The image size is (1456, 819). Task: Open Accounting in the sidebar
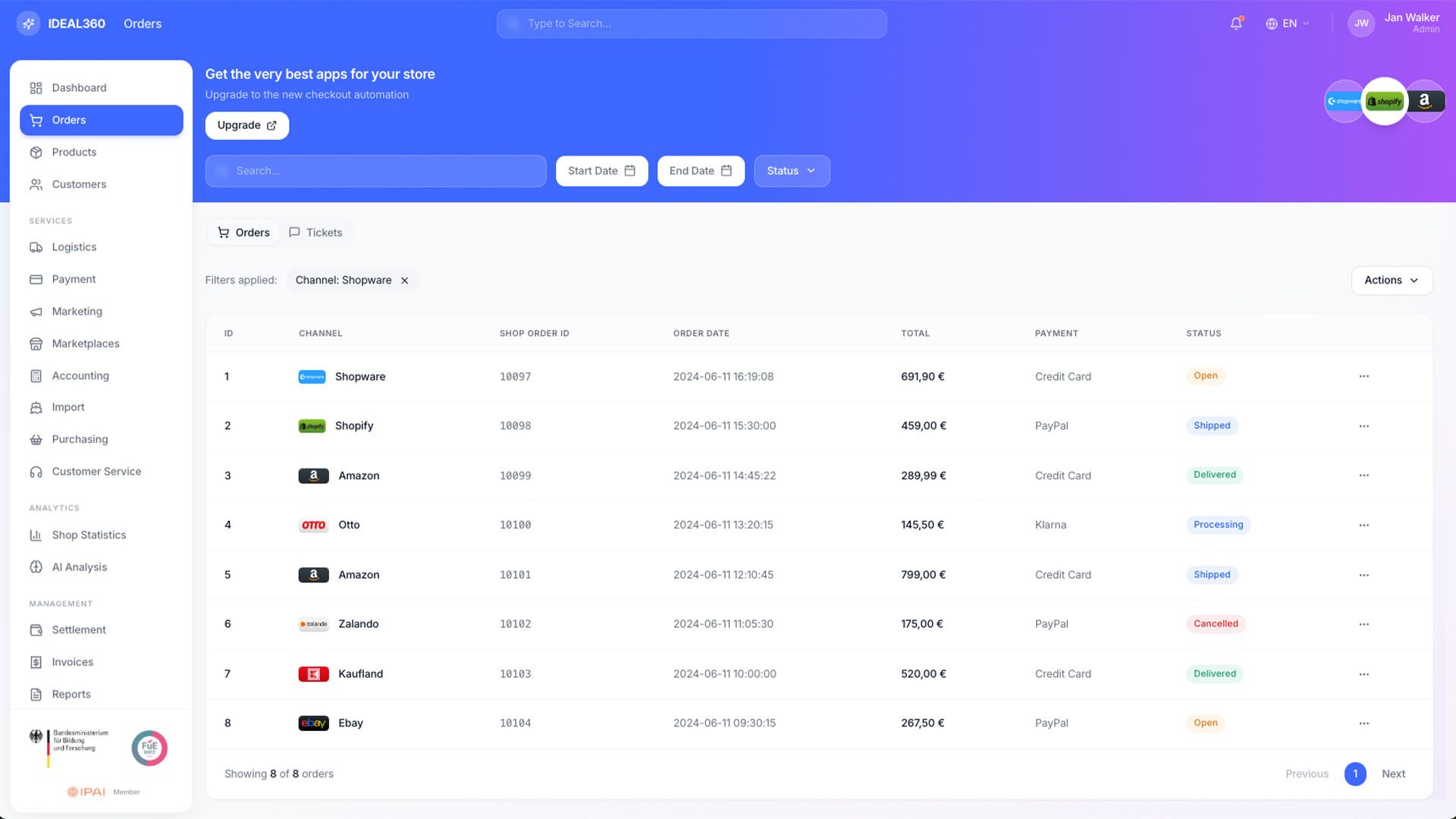point(102,376)
